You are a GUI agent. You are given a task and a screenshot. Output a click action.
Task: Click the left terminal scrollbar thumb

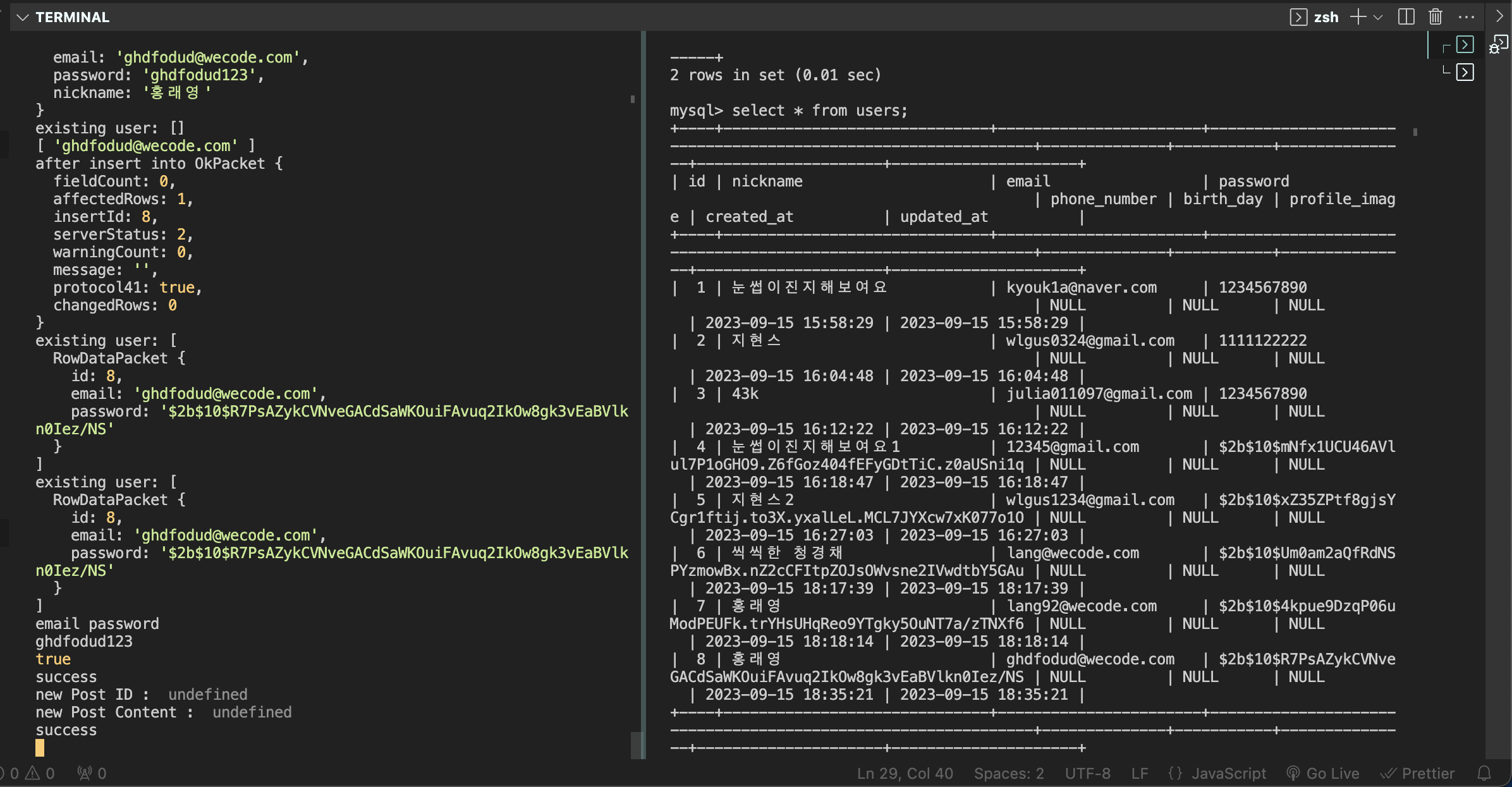click(x=636, y=745)
